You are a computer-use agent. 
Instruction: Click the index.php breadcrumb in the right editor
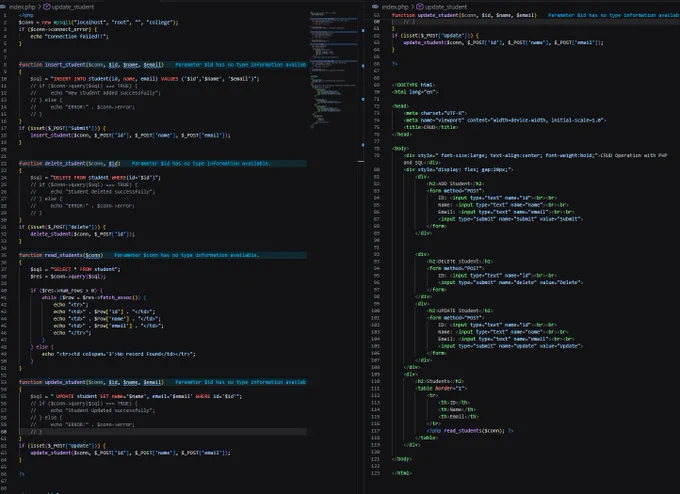(395, 7)
